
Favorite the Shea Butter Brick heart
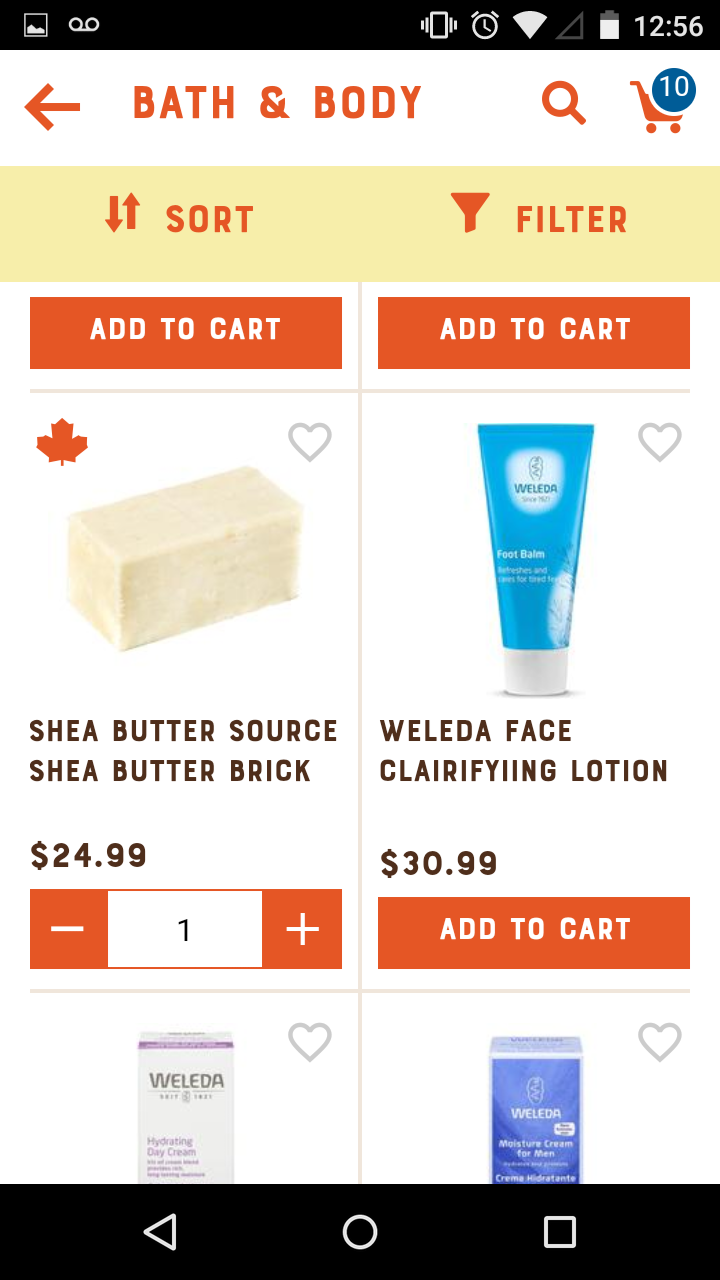(310, 442)
